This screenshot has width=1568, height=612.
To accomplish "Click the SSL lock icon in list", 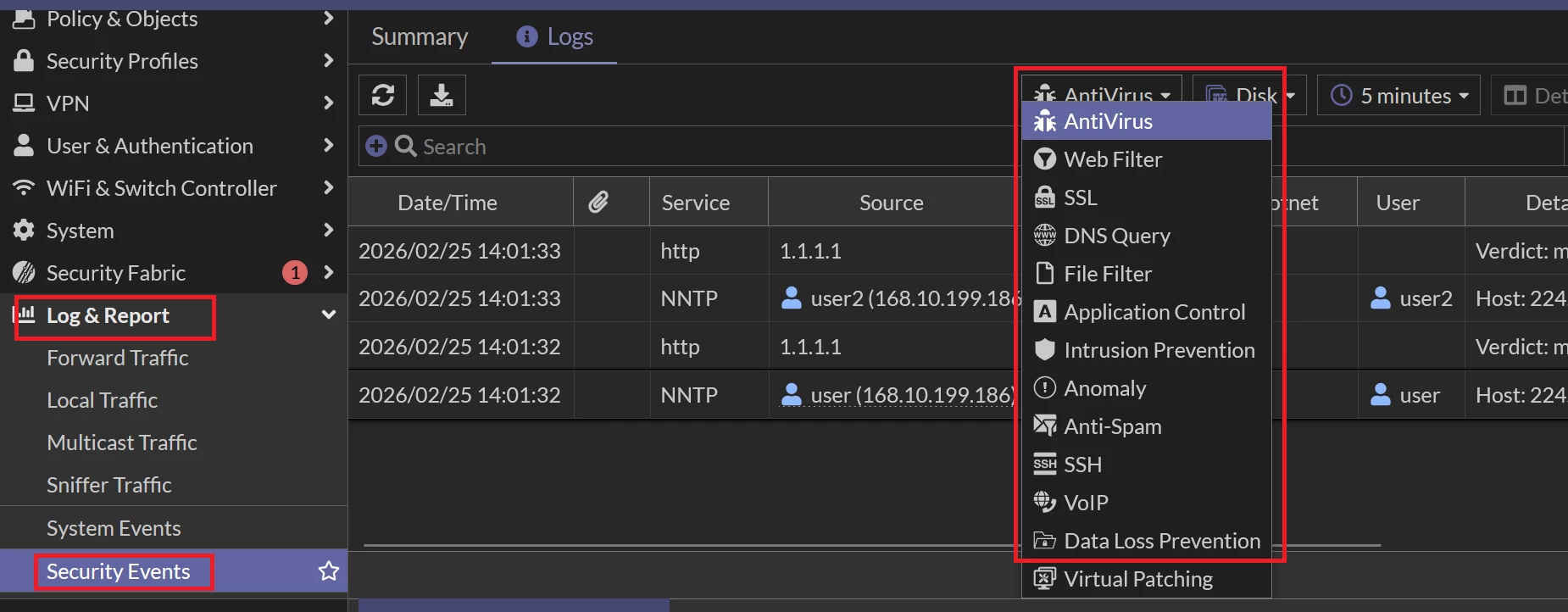I will [1045, 198].
